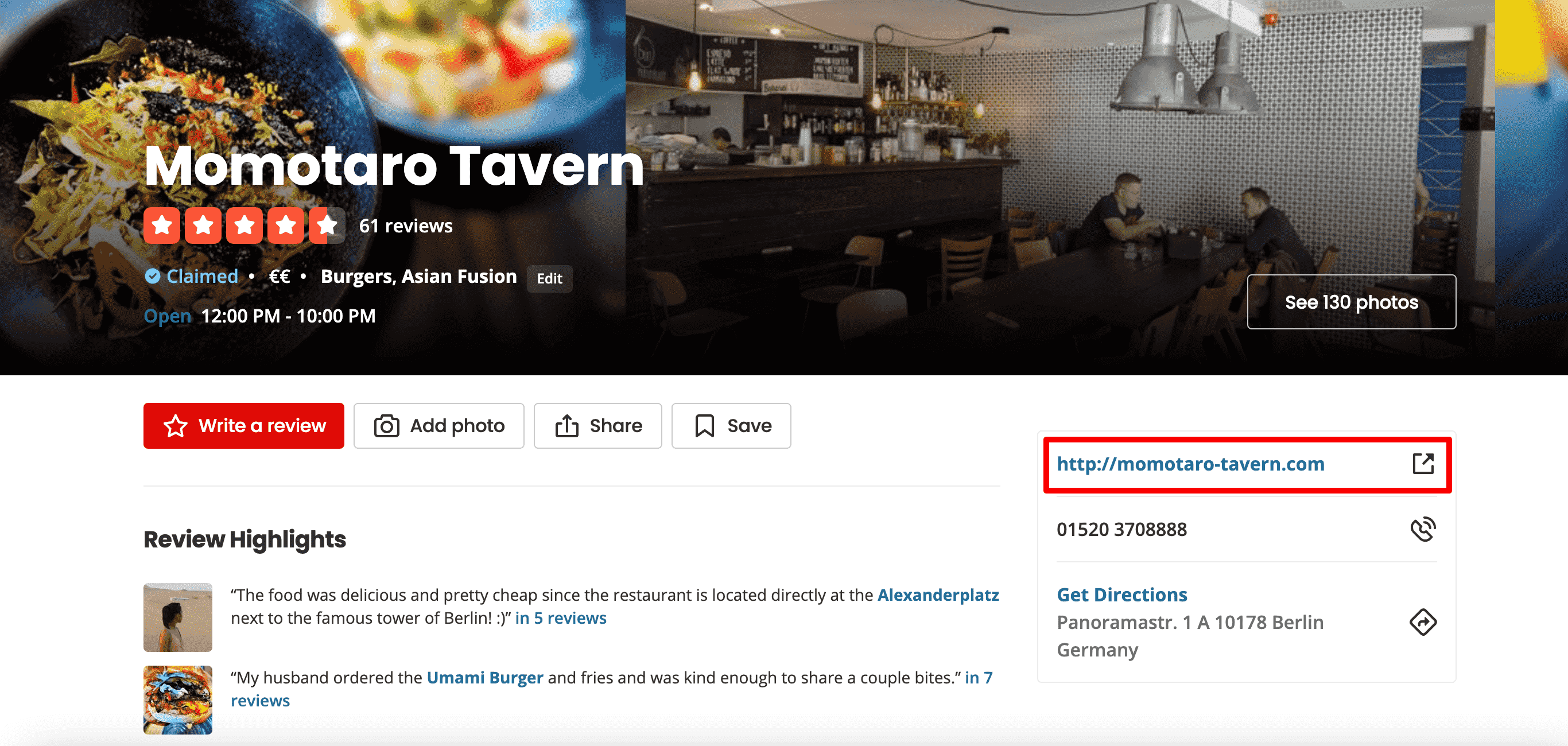Click the Asian Fusion category link
Viewport: 1568px width, 746px height.
coord(459,276)
